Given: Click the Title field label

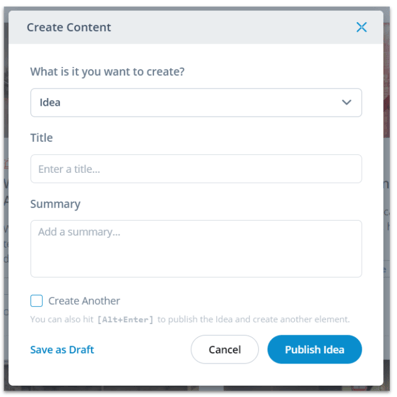Looking at the screenshot, I should [x=41, y=138].
